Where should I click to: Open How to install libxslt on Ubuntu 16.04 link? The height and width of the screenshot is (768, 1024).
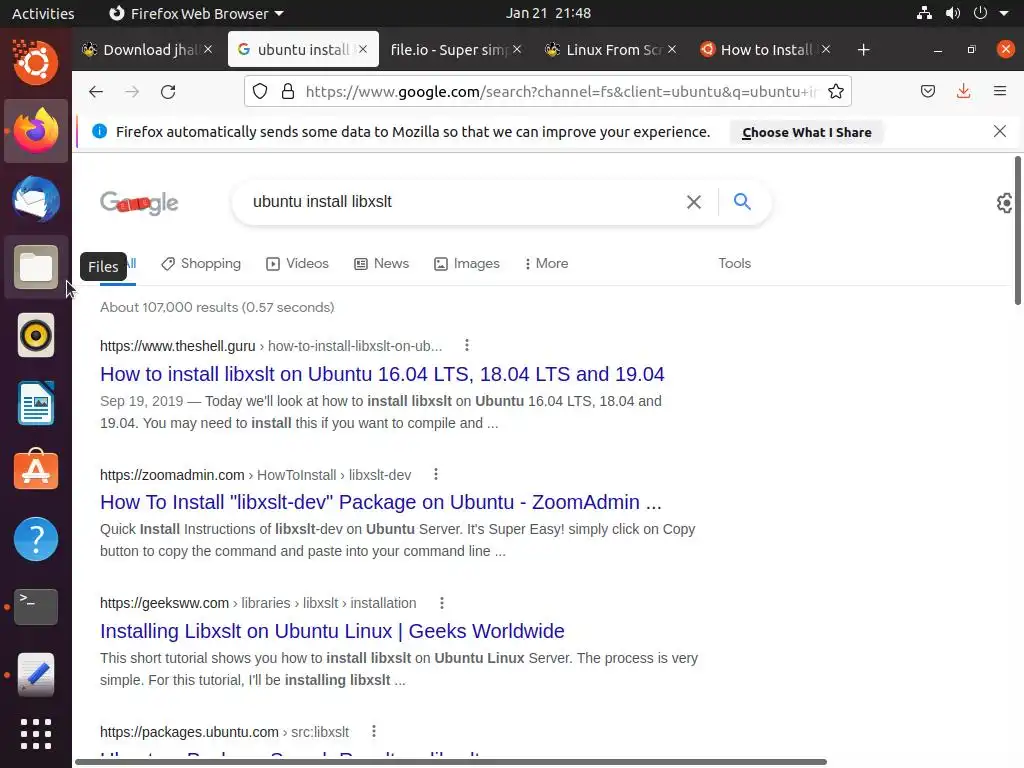[382, 374]
